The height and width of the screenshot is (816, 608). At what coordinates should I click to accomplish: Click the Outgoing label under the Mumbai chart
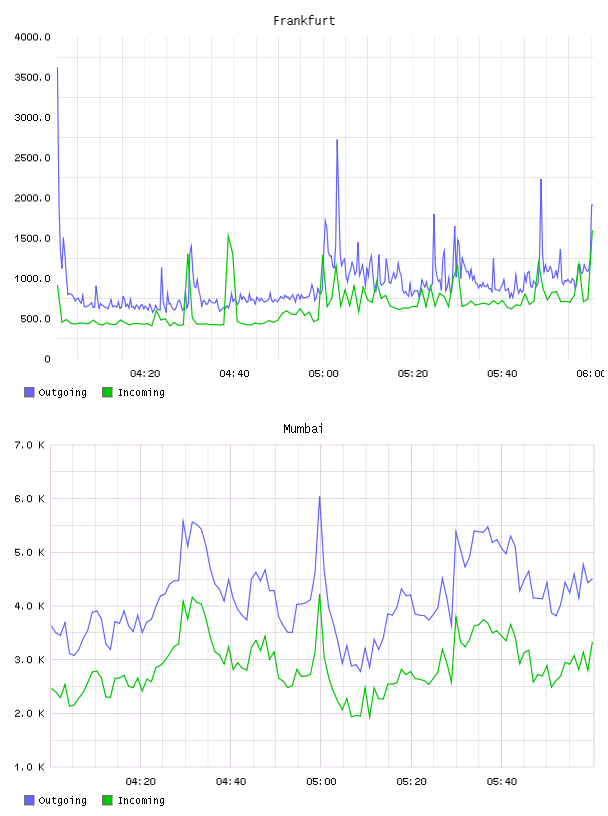[x=62, y=800]
